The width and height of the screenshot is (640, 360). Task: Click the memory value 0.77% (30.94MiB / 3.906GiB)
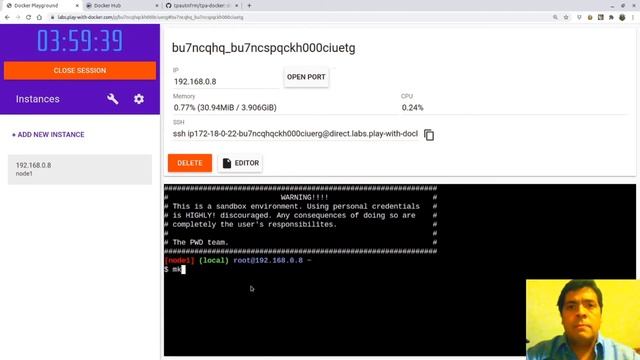click(x=225, y=108)
